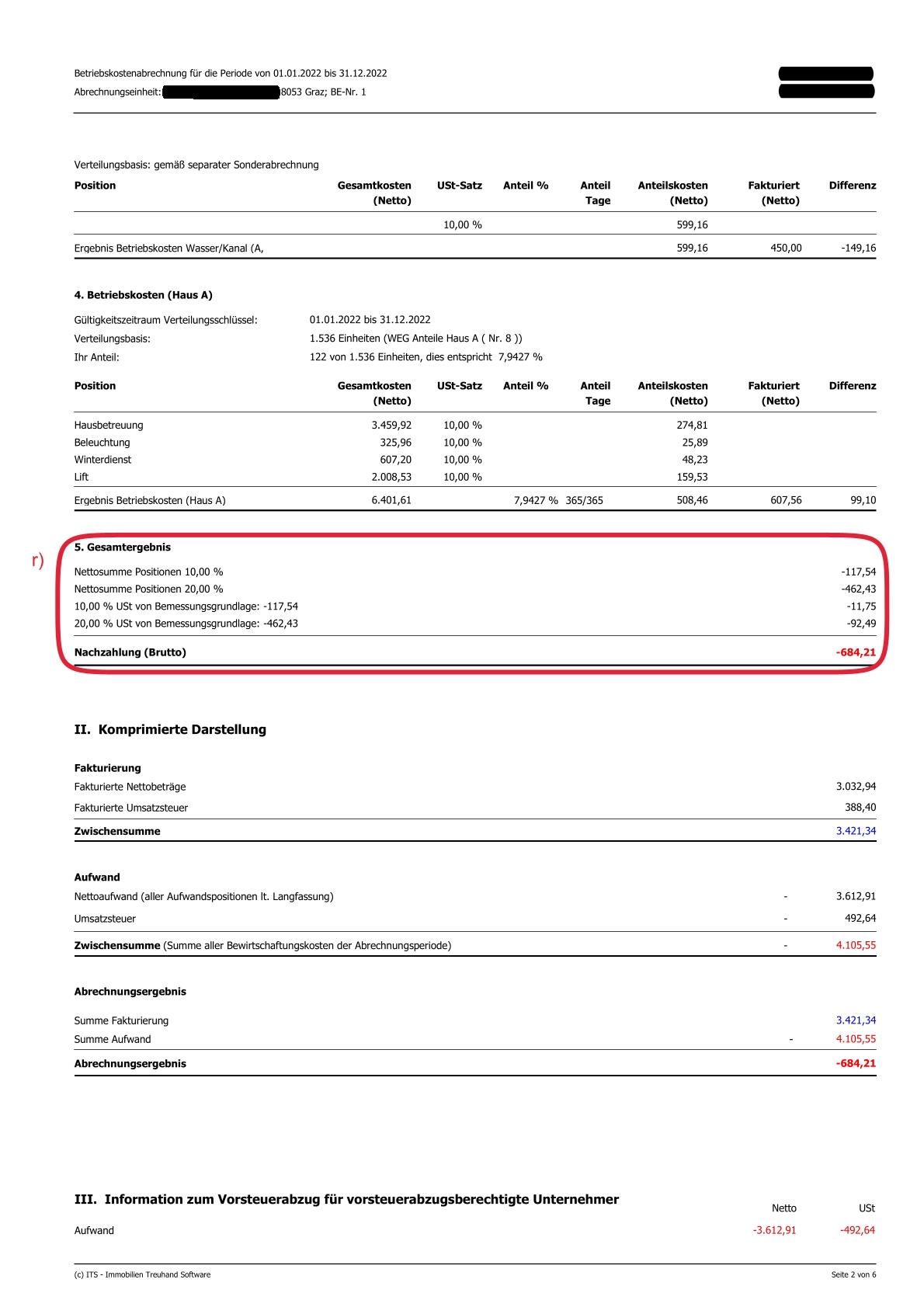Click the '4. Betriebskosten (Haus A)' heading
The width and height of the screenshot is (924, 1307).
pyautogui.click(x=143, y=295)
